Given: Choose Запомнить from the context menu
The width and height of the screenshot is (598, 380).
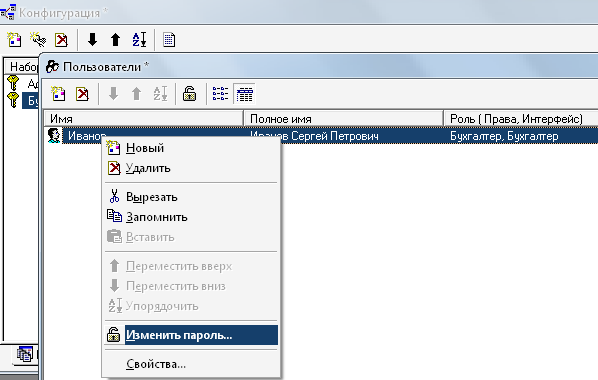Looking at the screenshot, I should click(191, 217).
